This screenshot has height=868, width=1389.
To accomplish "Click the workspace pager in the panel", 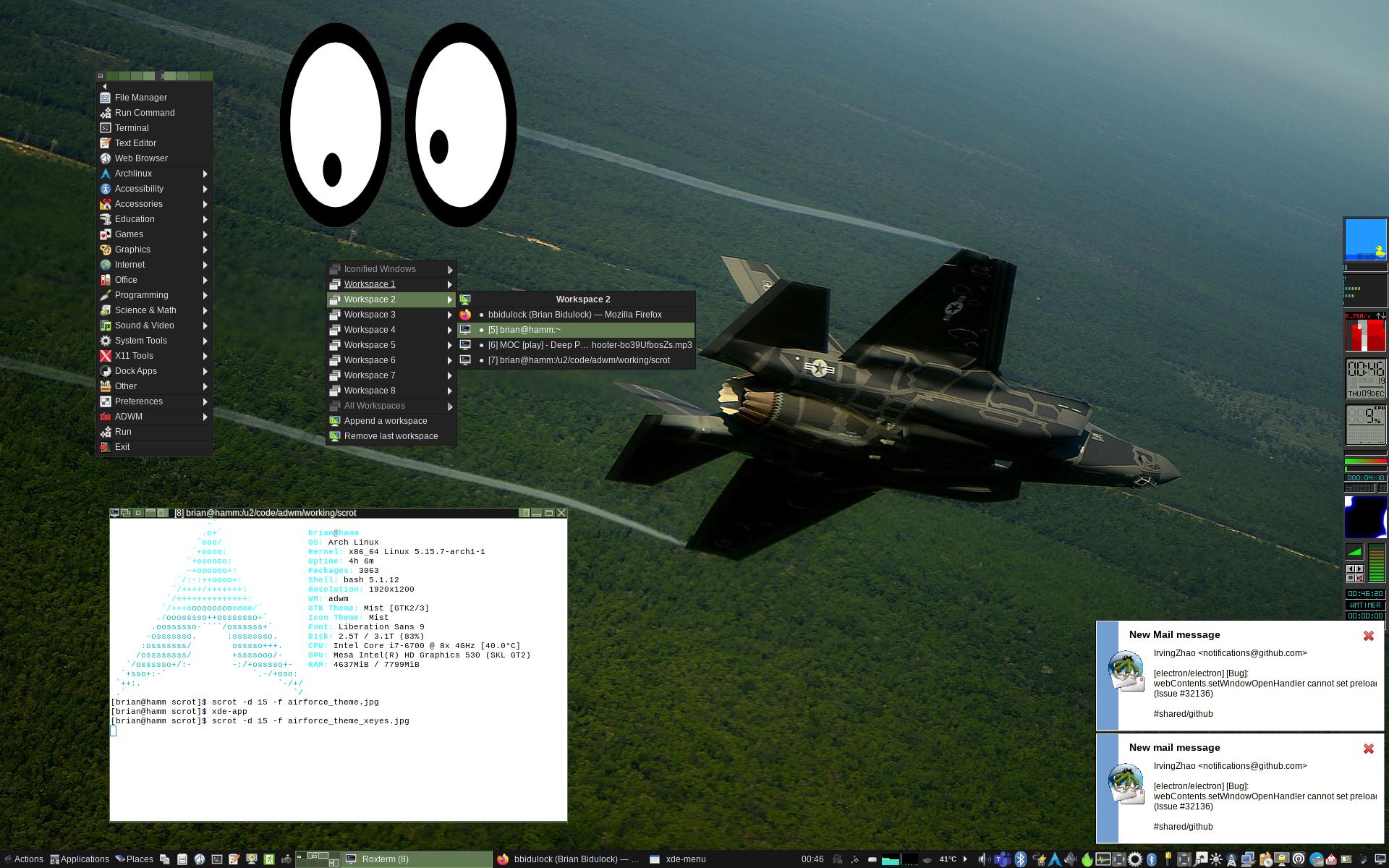I will click(x=318, y=859).
